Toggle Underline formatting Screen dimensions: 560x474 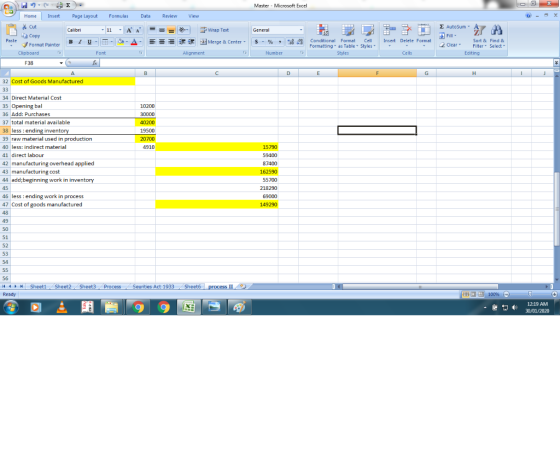[x=89, y=42]
